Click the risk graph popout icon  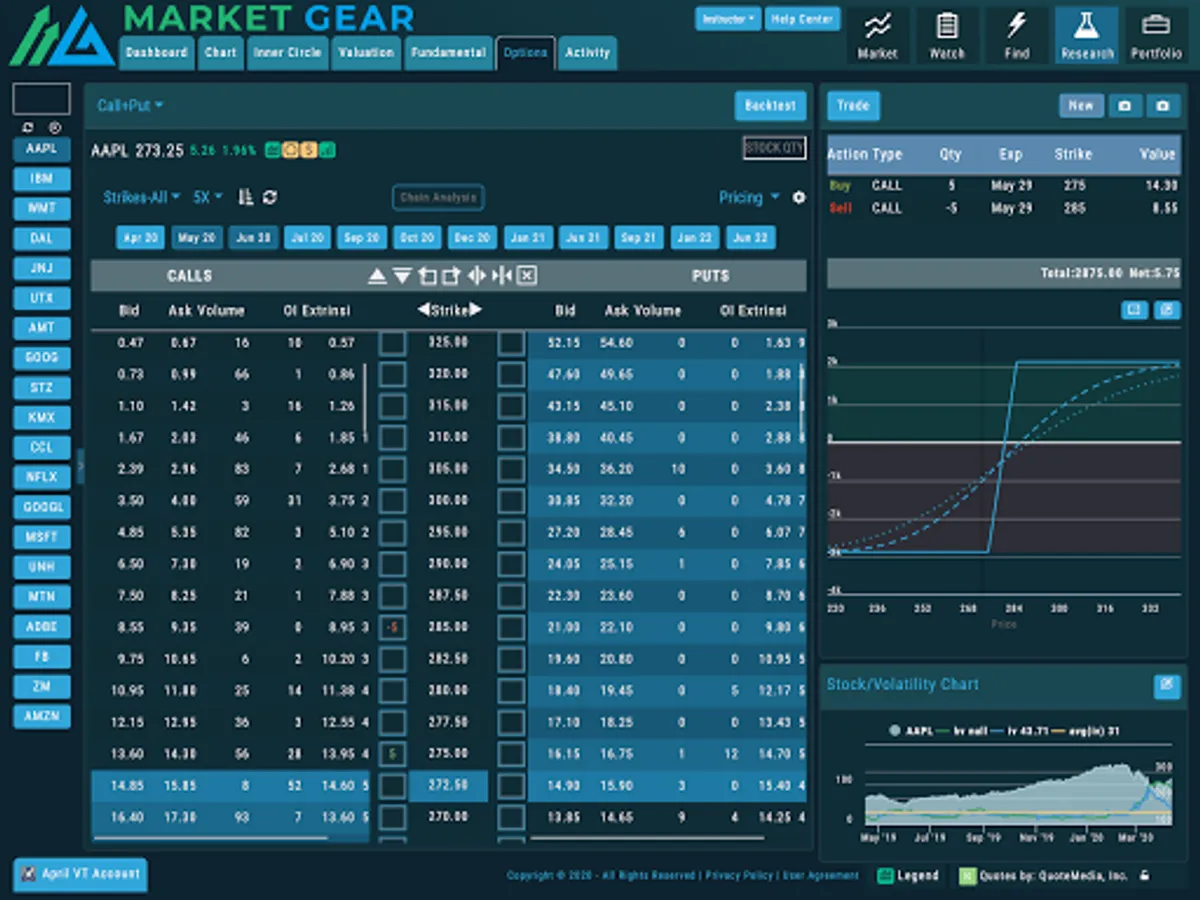pos(1166,310)
